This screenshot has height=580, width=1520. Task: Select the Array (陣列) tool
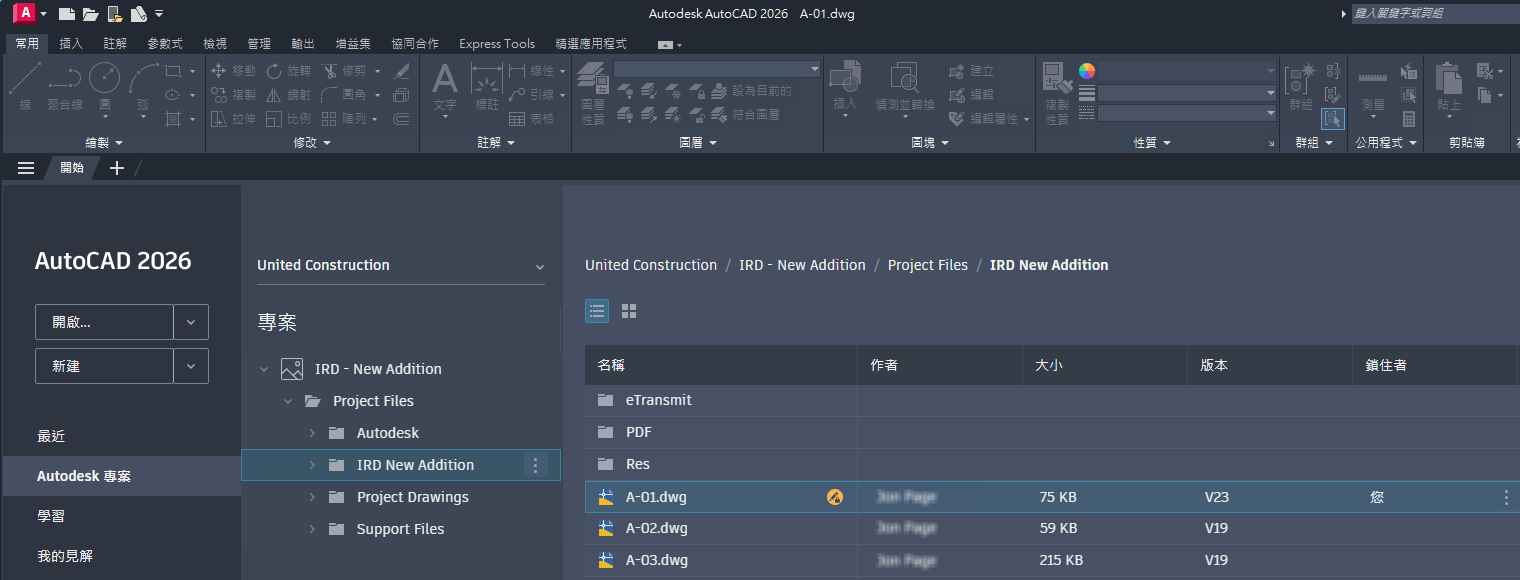coord(345,119)
